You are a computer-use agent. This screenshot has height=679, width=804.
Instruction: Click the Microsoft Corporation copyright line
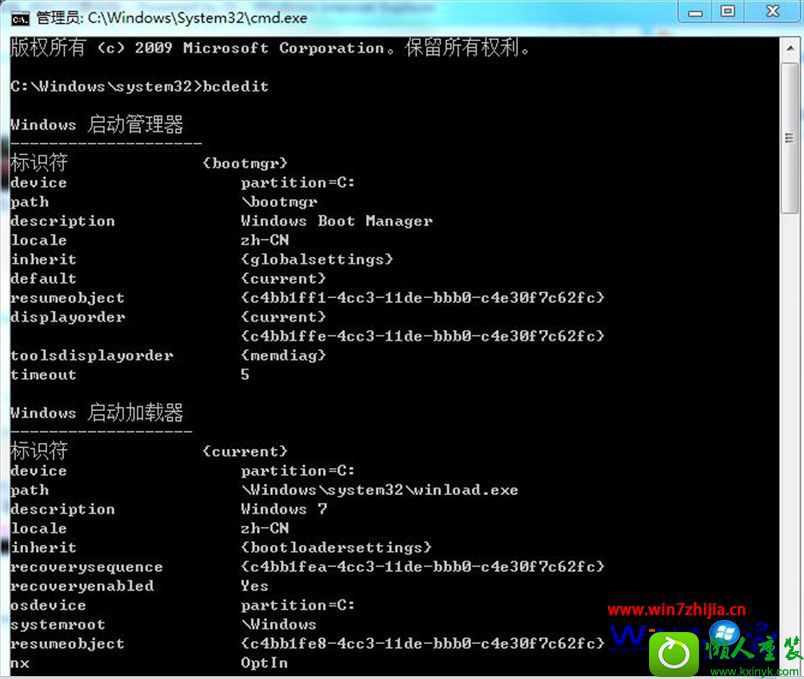[270, 48]
